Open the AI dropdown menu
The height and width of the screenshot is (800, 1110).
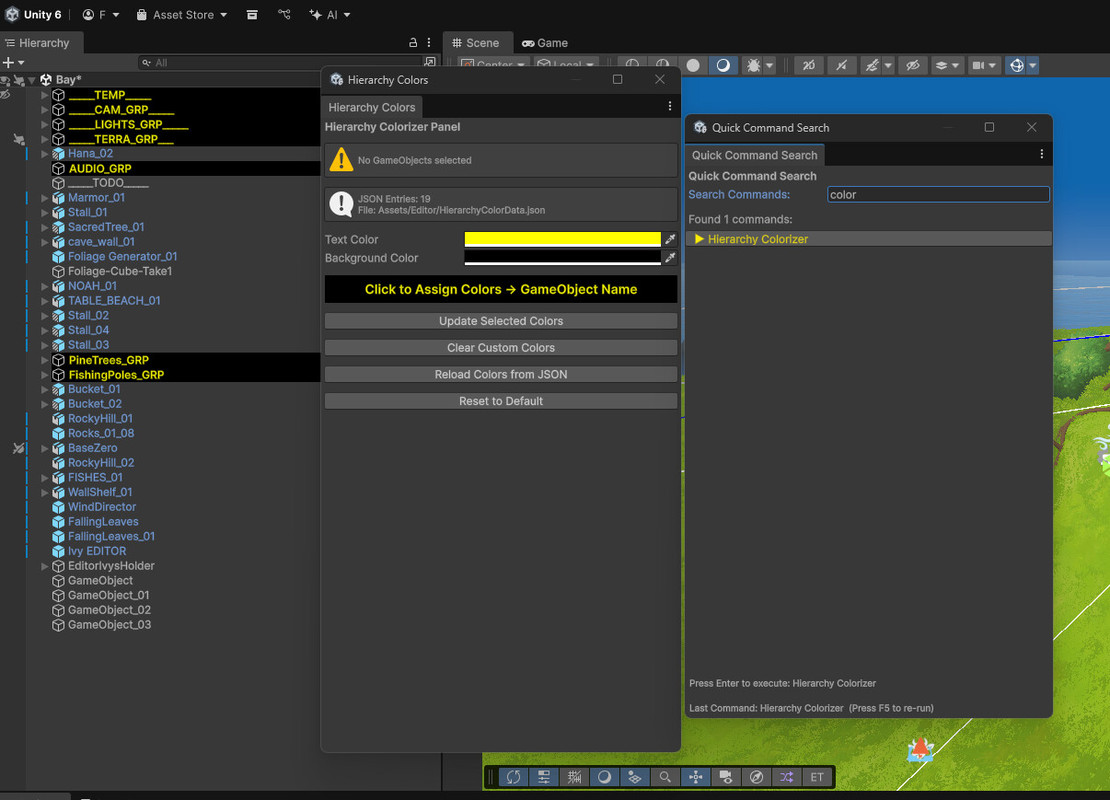(330, 15)
